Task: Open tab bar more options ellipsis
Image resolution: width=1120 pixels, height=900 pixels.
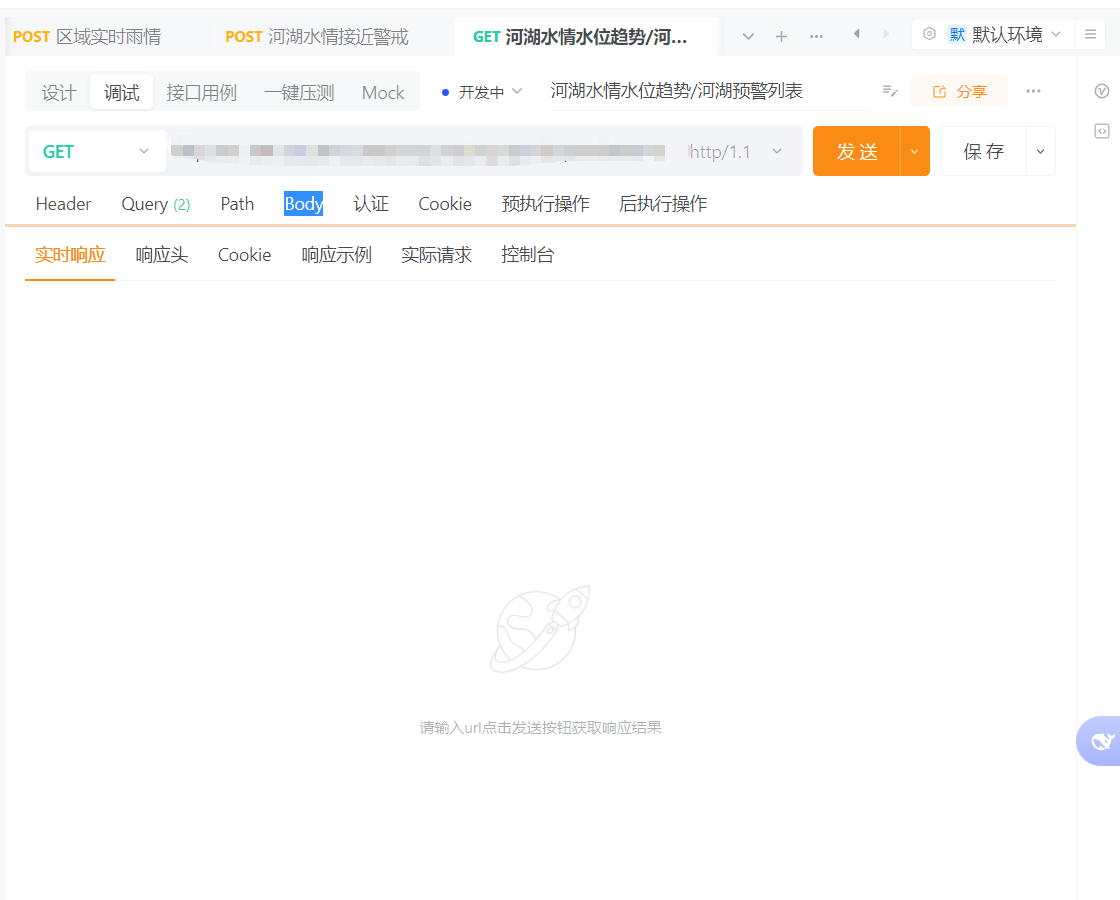Action: point(816,36)
